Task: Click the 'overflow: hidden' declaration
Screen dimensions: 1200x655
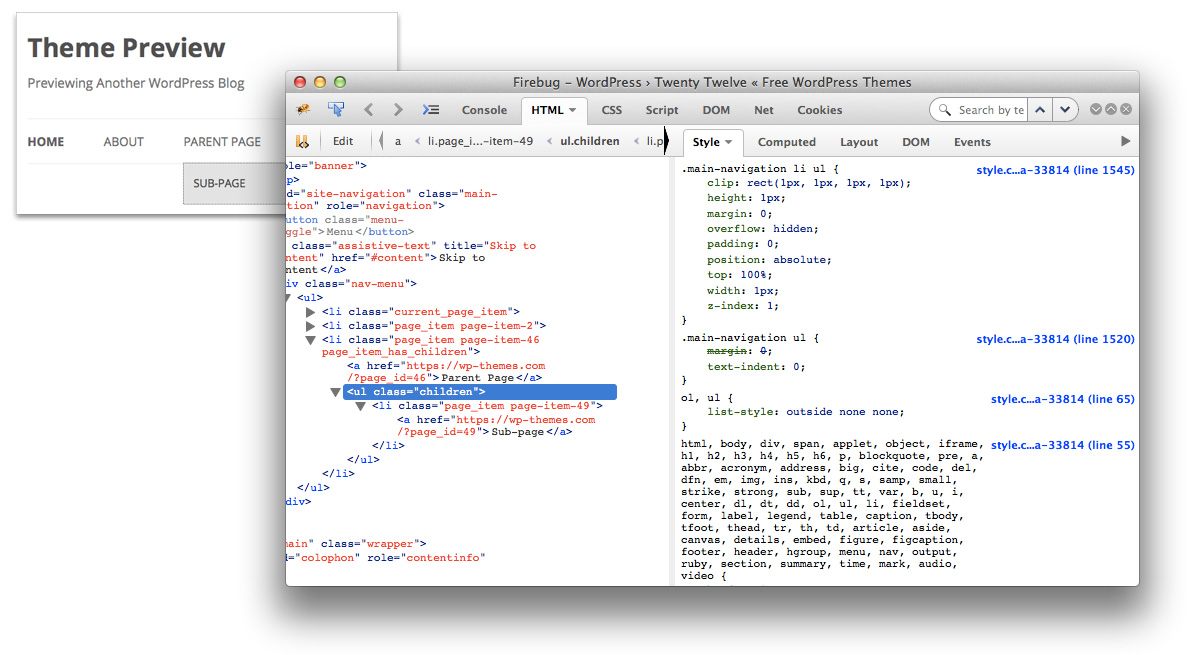Action: click(x=763, y=229)
